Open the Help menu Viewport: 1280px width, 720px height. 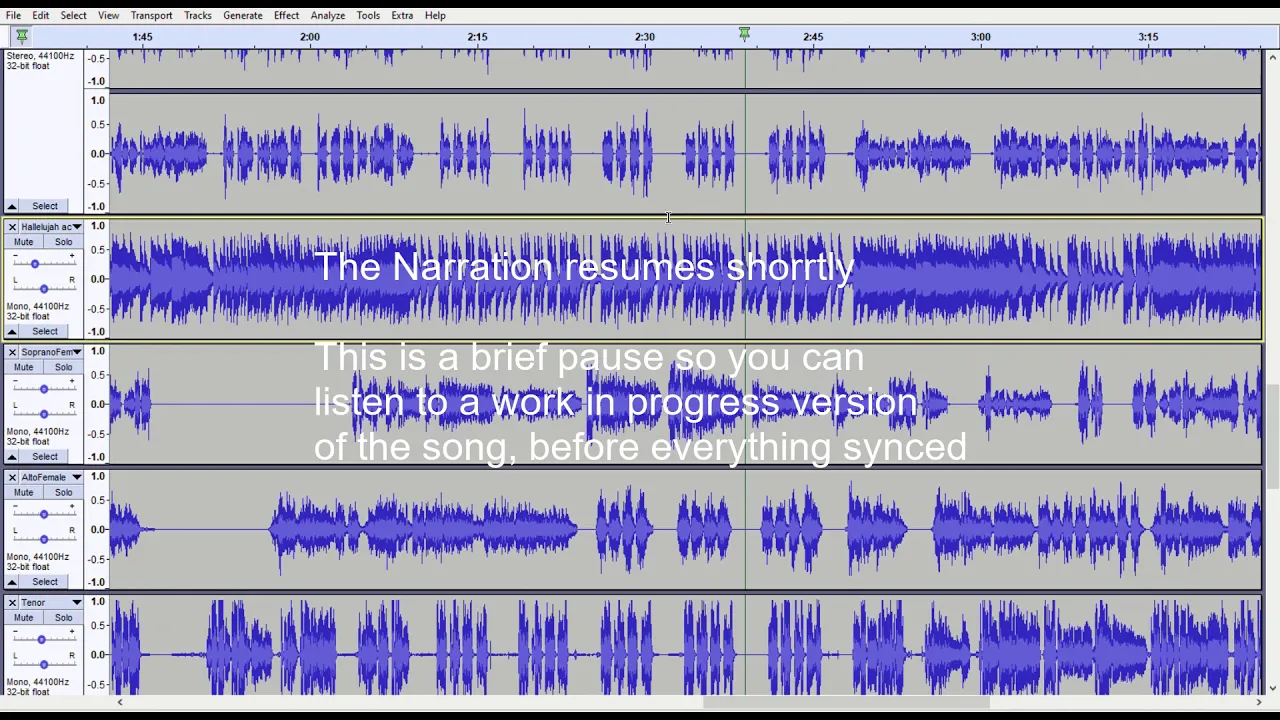tap(435, 15)
